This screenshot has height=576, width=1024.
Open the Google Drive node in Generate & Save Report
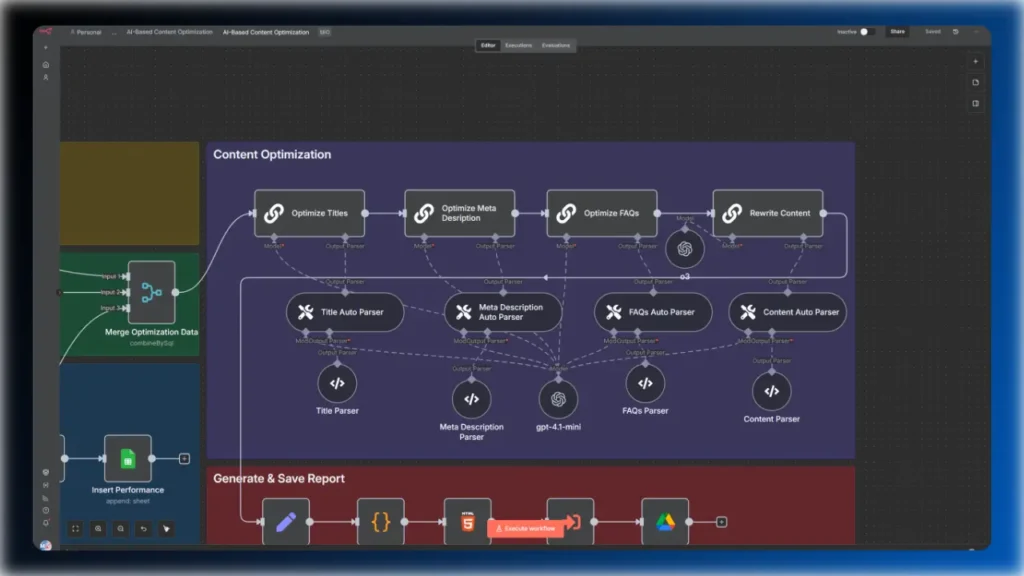click(x=665, y=521)
